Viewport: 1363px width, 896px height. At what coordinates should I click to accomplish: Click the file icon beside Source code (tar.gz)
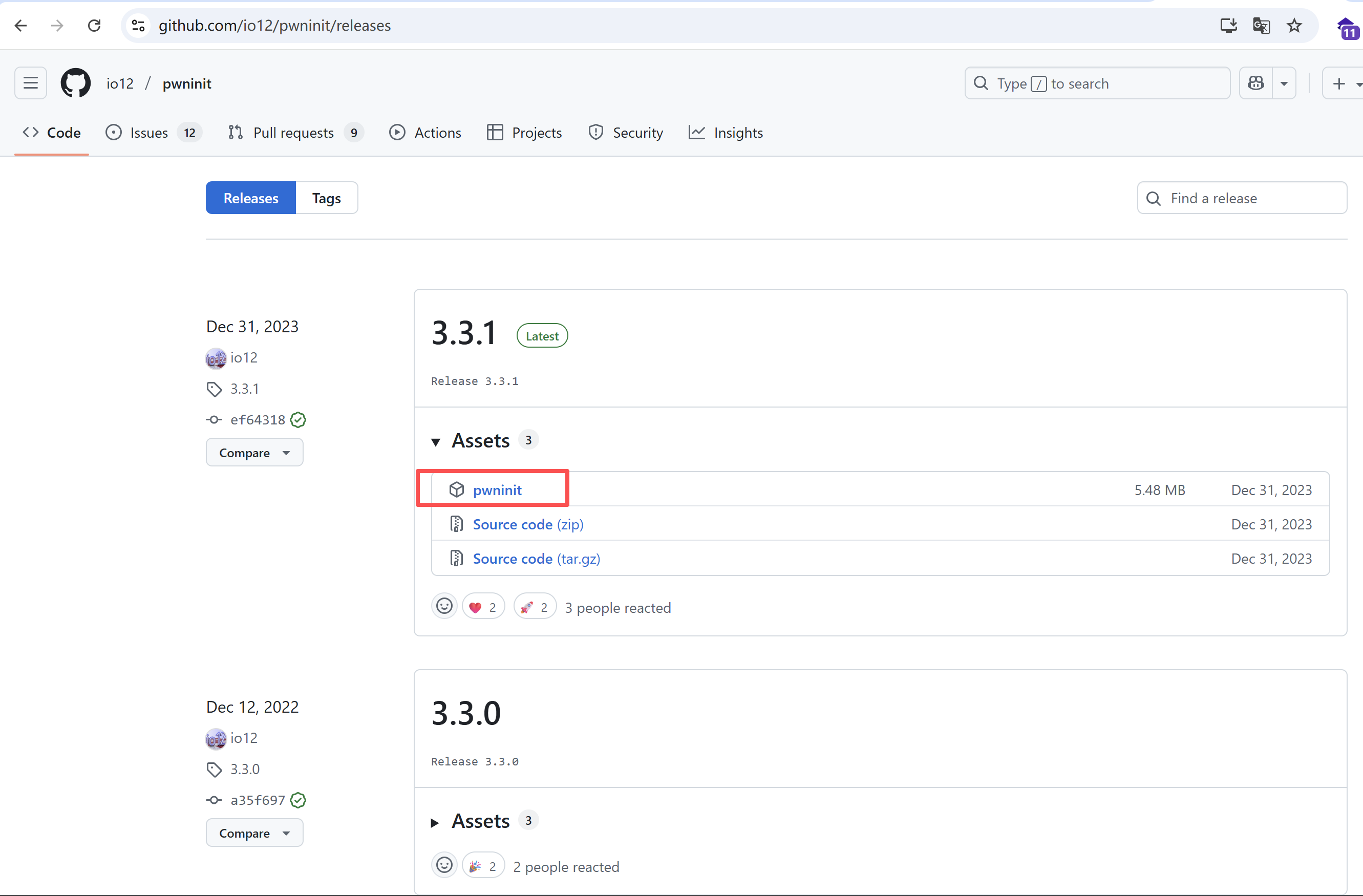(456, 559)
